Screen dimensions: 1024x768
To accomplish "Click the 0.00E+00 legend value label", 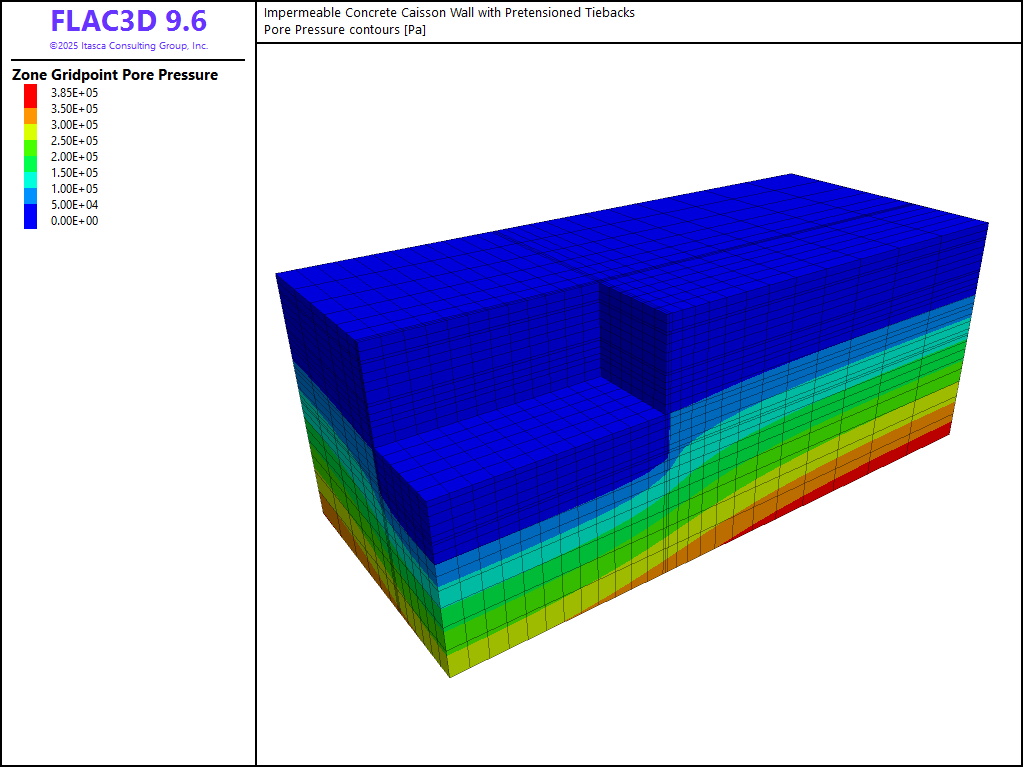I will click(x=74, y=221).
